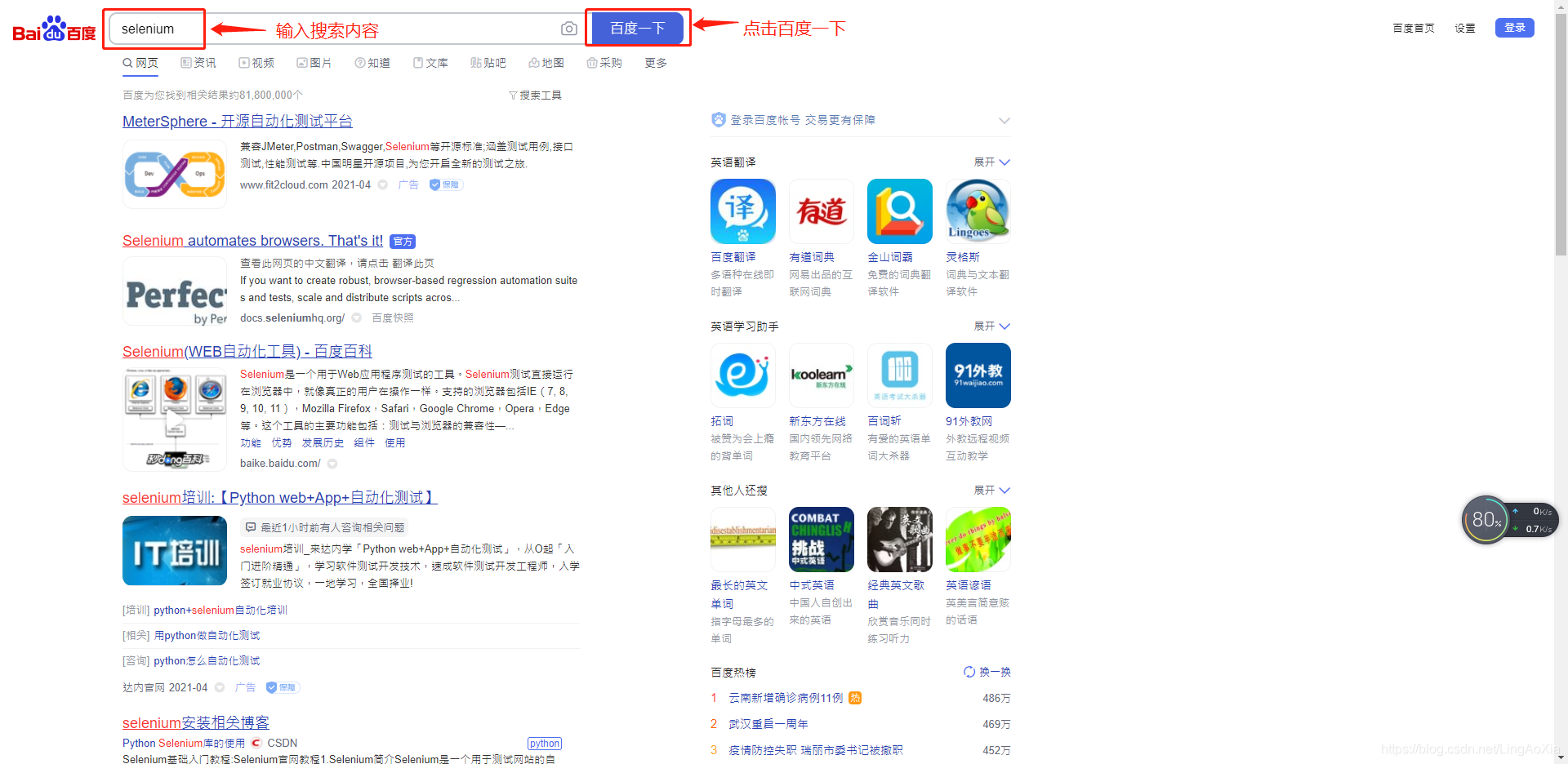
Task: Open the 发展历史 sublink under 百度百科
Action: 323,443
